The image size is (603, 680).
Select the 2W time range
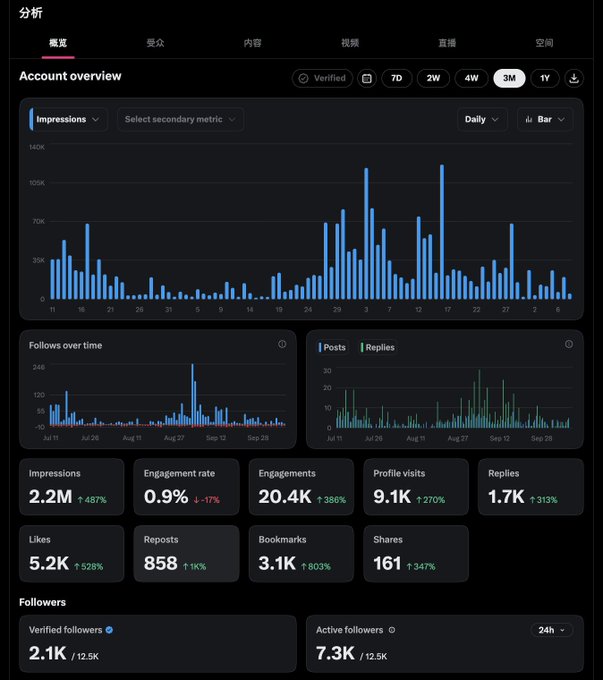coord(433,78)
